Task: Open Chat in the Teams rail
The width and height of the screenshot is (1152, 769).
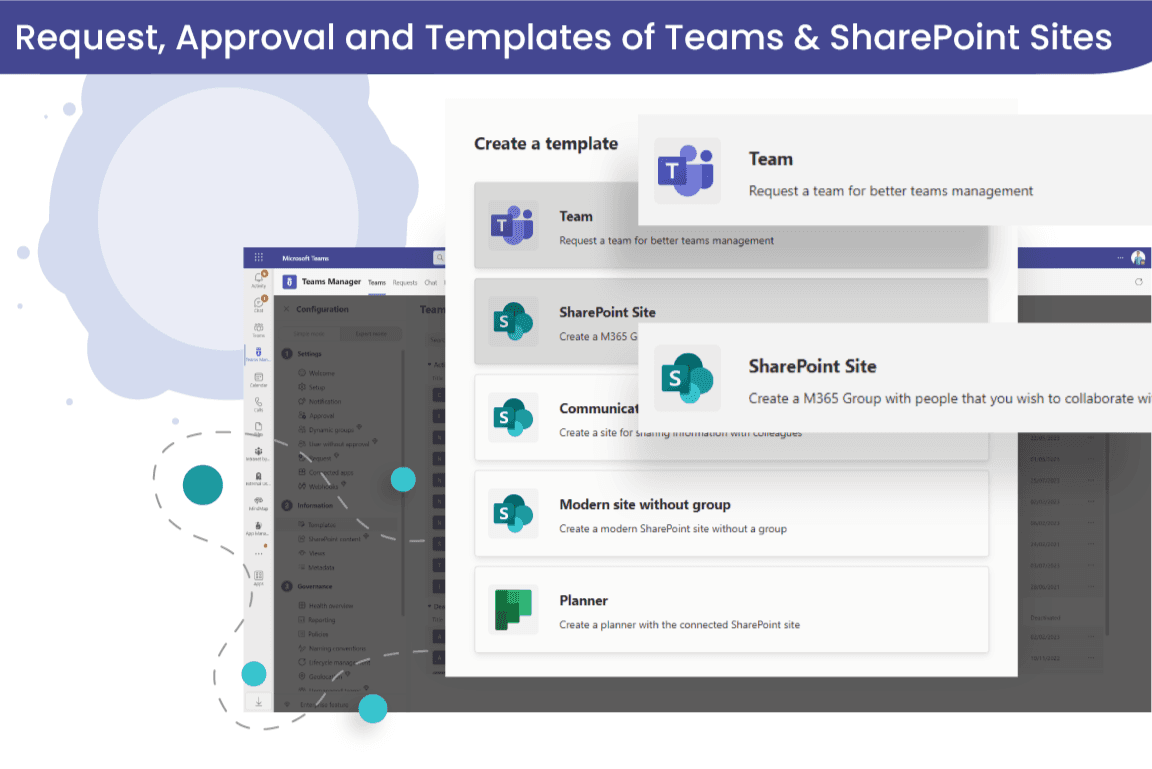Action: (x=259, y=303)
